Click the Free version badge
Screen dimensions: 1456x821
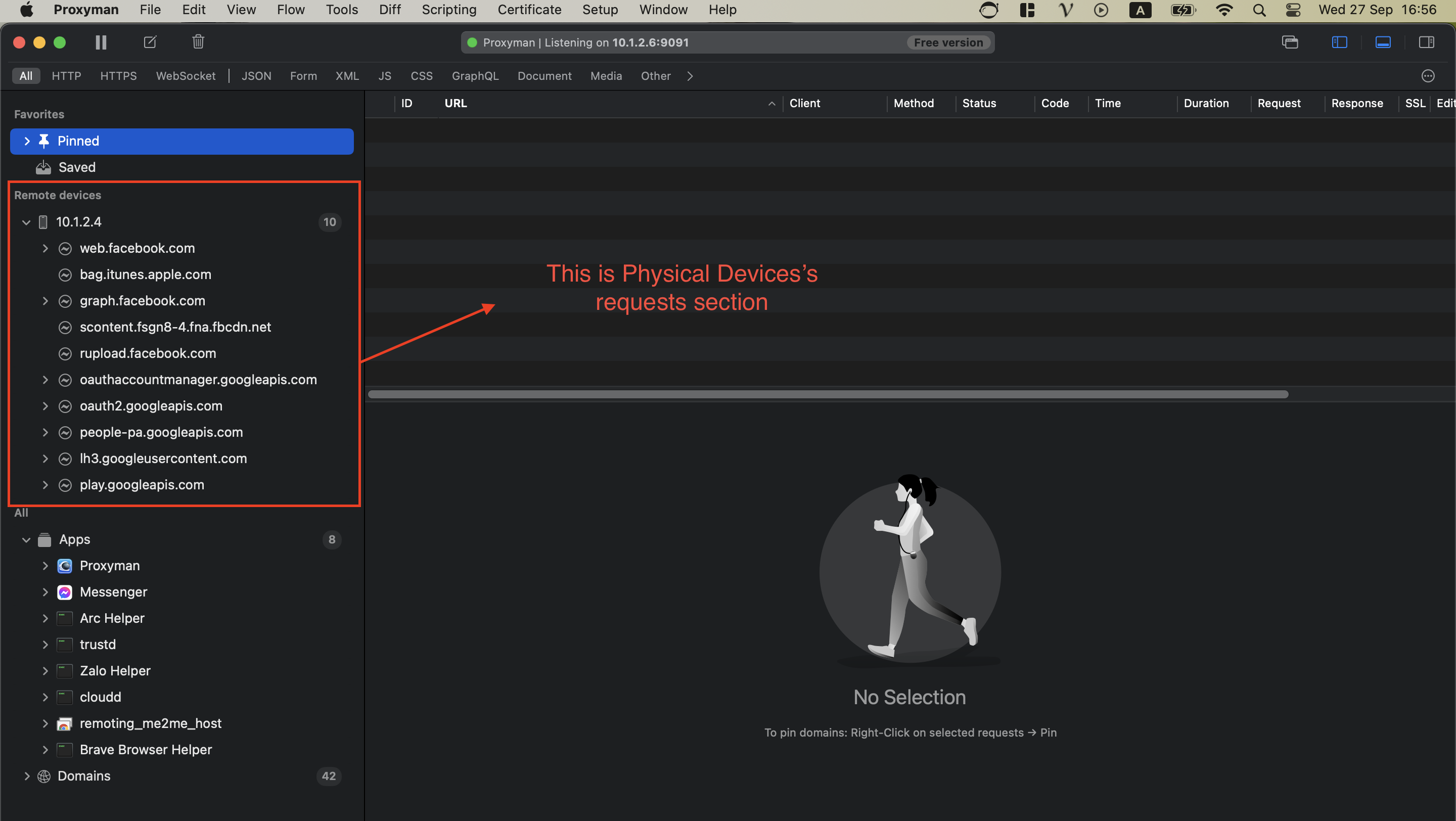(948, 42)
